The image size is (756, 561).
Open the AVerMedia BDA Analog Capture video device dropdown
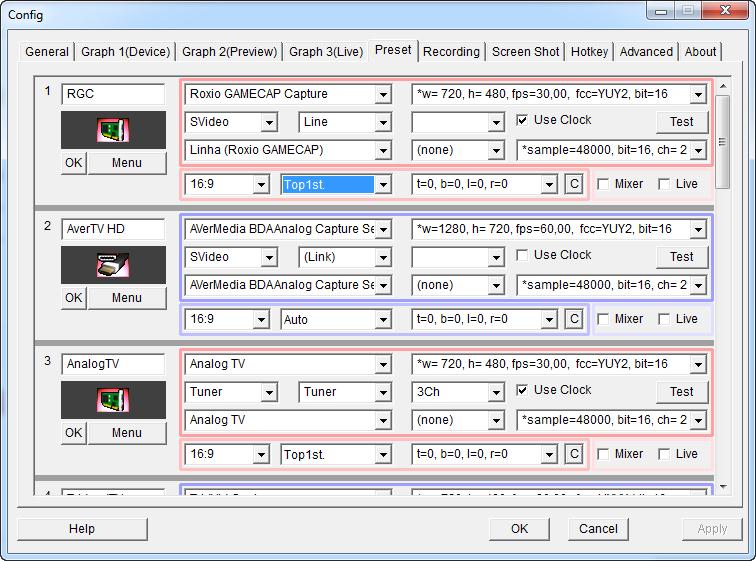pyautogui.click(x=288, y=229)
